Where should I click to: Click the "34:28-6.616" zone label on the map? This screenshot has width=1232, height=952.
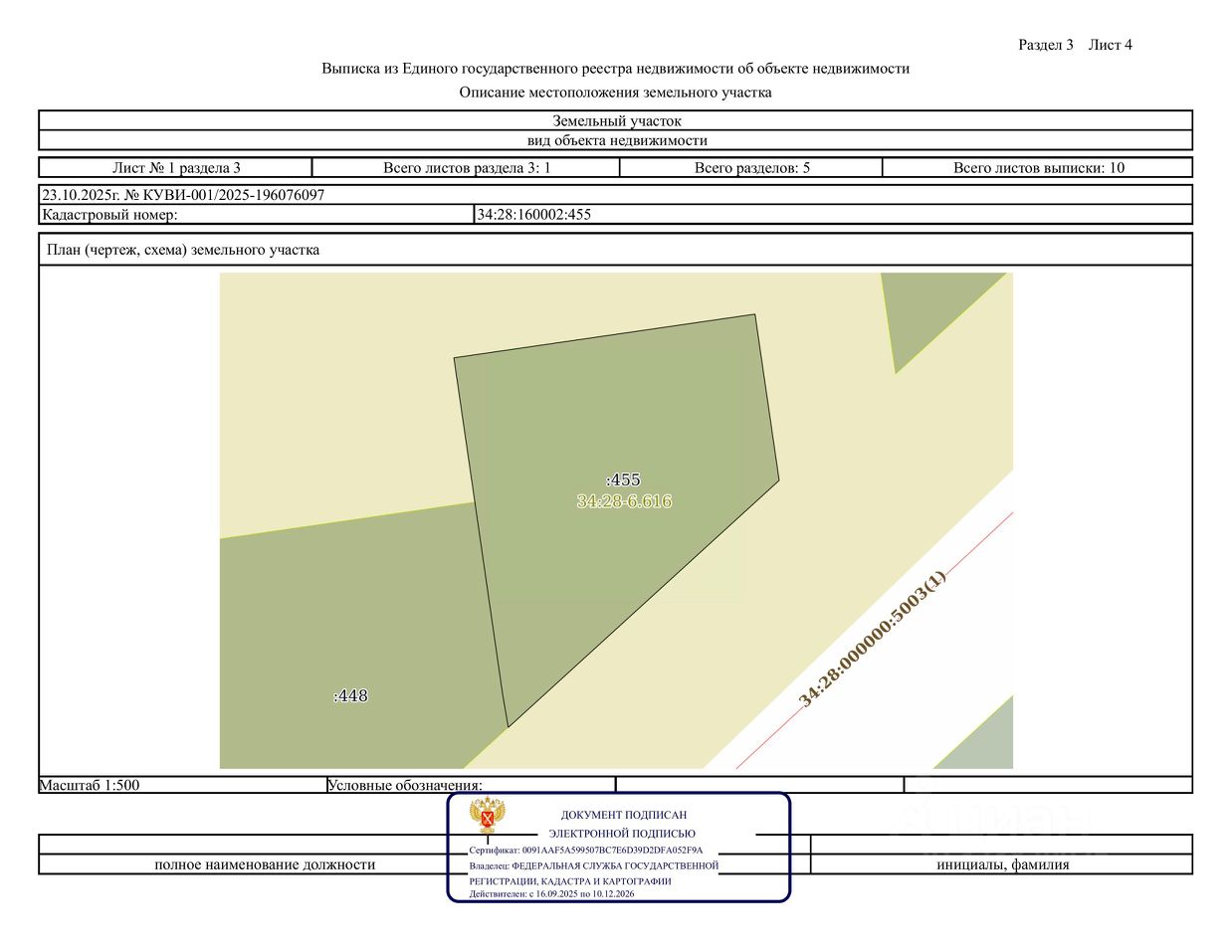624,501
